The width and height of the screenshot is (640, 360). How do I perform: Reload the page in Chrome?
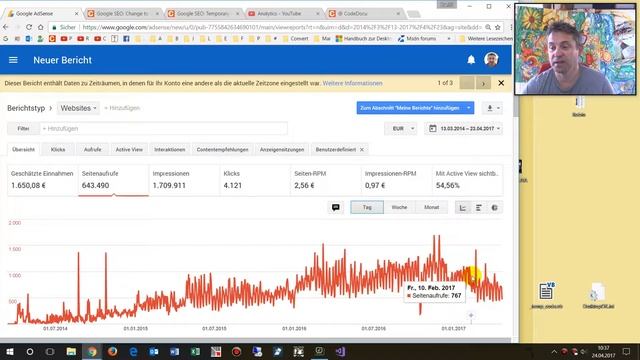(29, 27)
